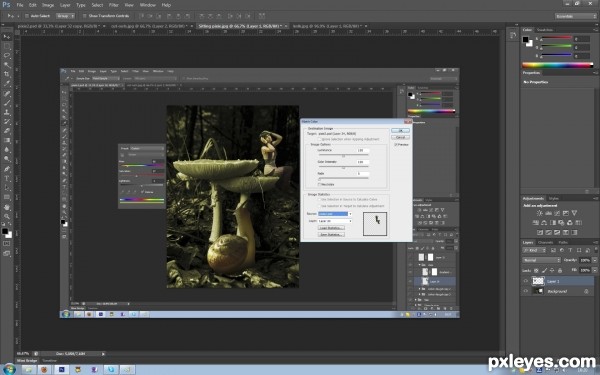Open the collapsed History panel icon

[x=513, y=36]
